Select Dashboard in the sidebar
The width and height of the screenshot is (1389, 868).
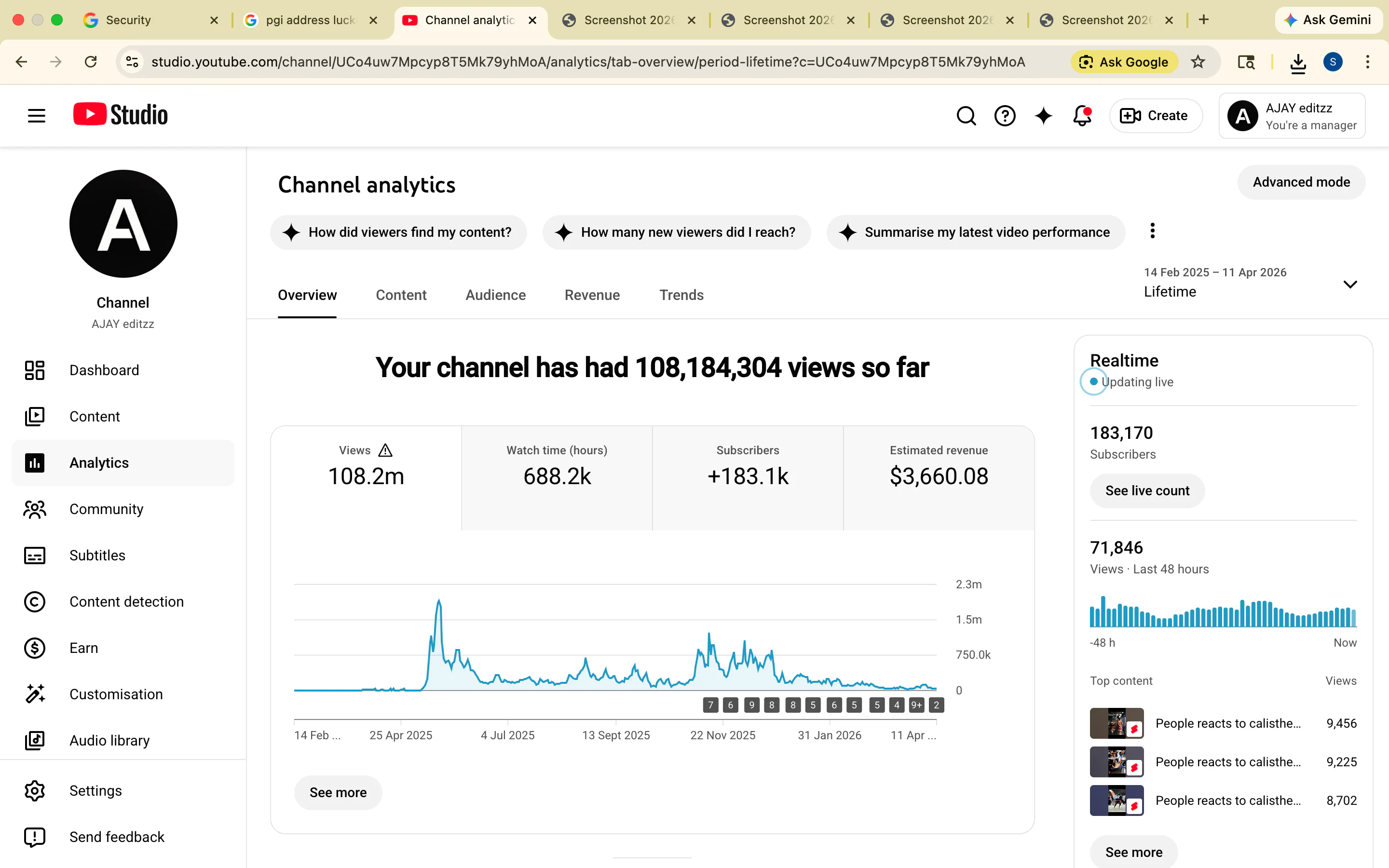pos(104,370)
